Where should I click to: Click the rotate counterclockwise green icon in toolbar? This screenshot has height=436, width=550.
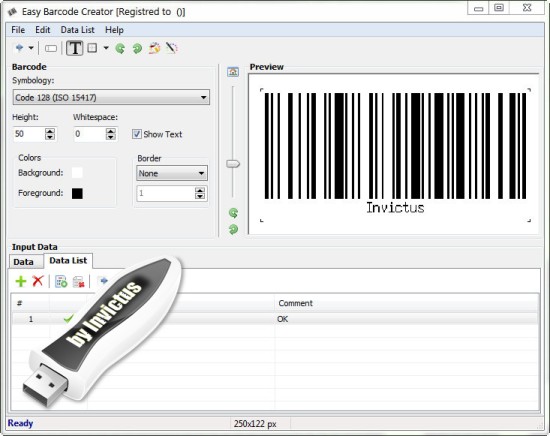pyautogui.click(x=120, y=48)
